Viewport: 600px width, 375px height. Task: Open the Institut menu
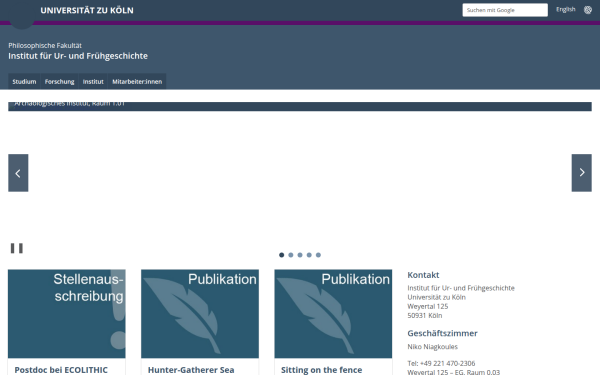coord(93,82)
